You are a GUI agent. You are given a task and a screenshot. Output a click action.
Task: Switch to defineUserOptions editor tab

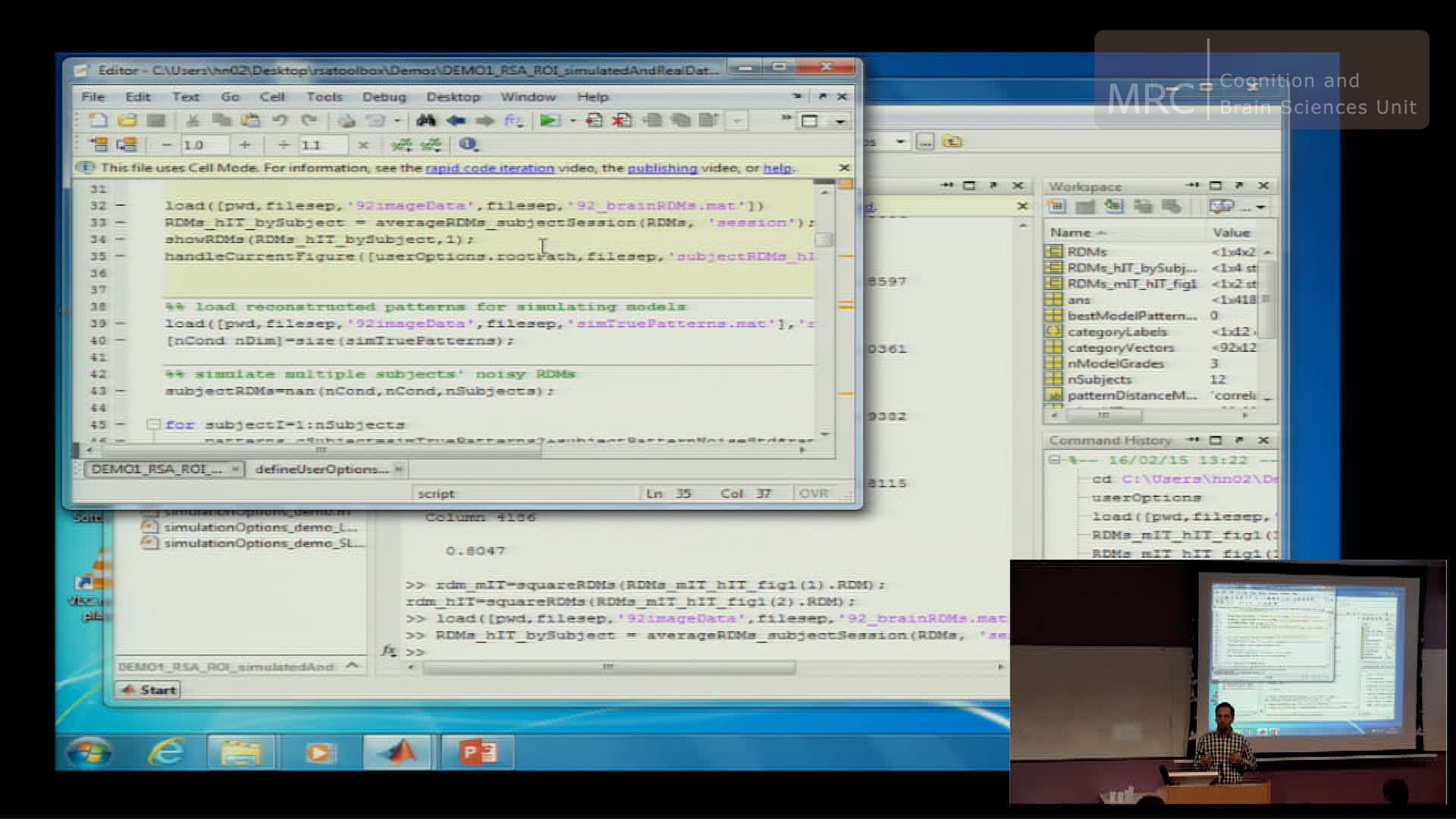coord(322,469)
